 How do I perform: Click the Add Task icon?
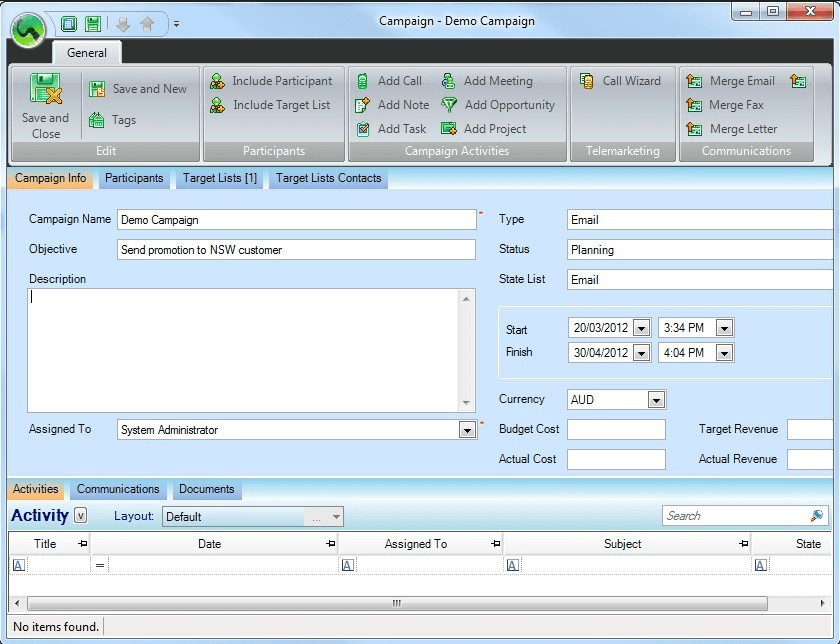point(363,129)
